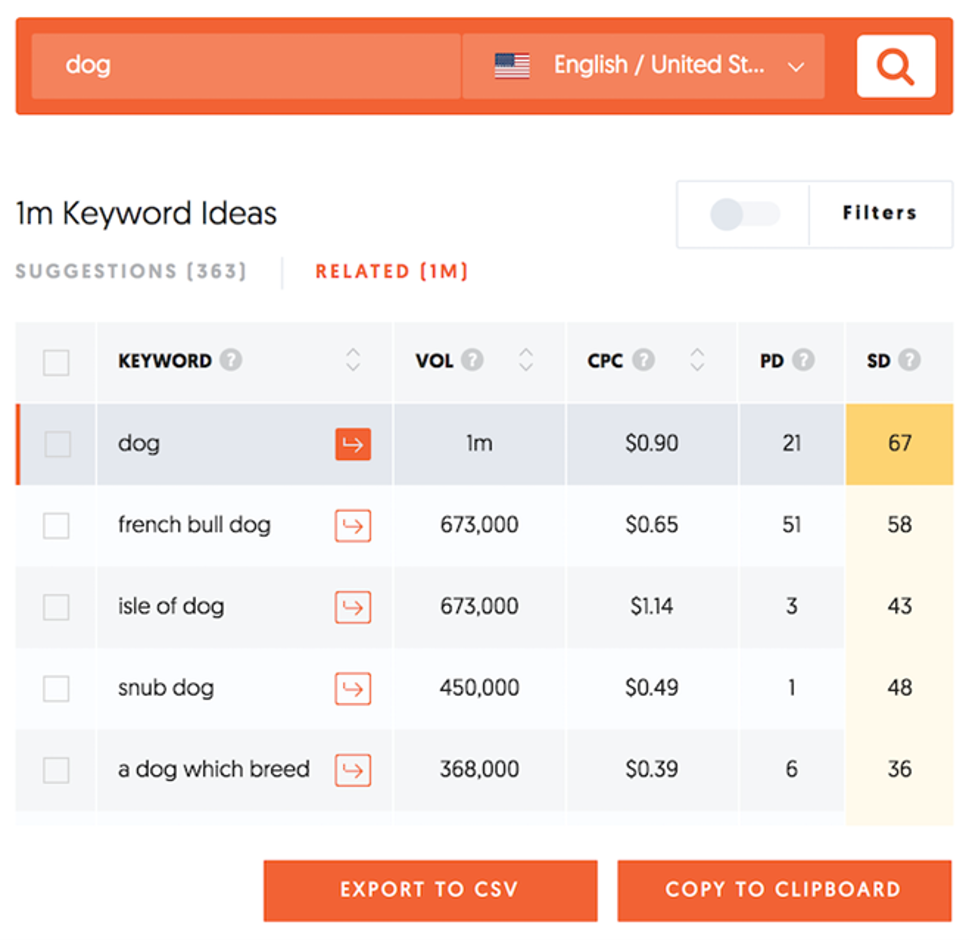Click the question mark icon beside SD header
The height and width of the screenshot is (940, 969).
coord(909,360)
